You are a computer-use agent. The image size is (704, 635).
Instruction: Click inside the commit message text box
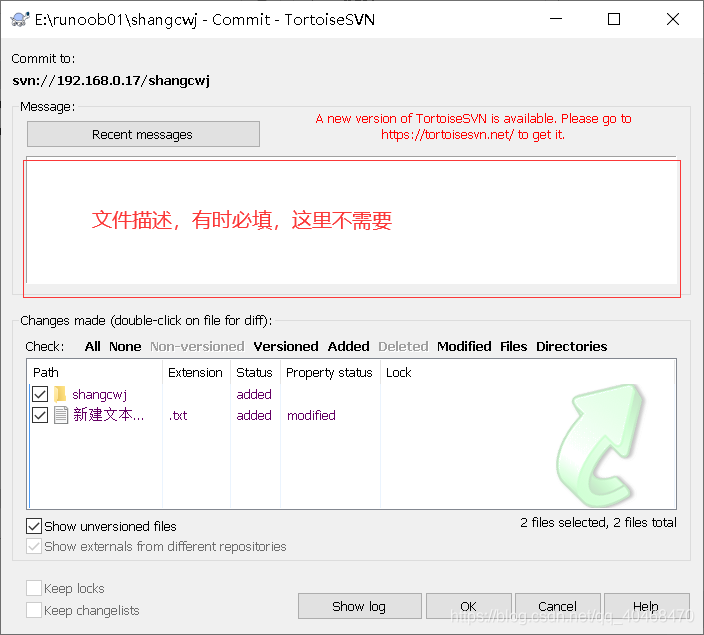pyautogui.click(x=352, y=220)
